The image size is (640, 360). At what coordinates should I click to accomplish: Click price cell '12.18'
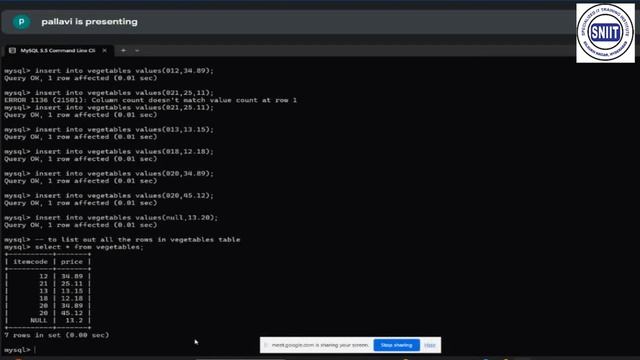pyautogui.click(x=72, y=299)
